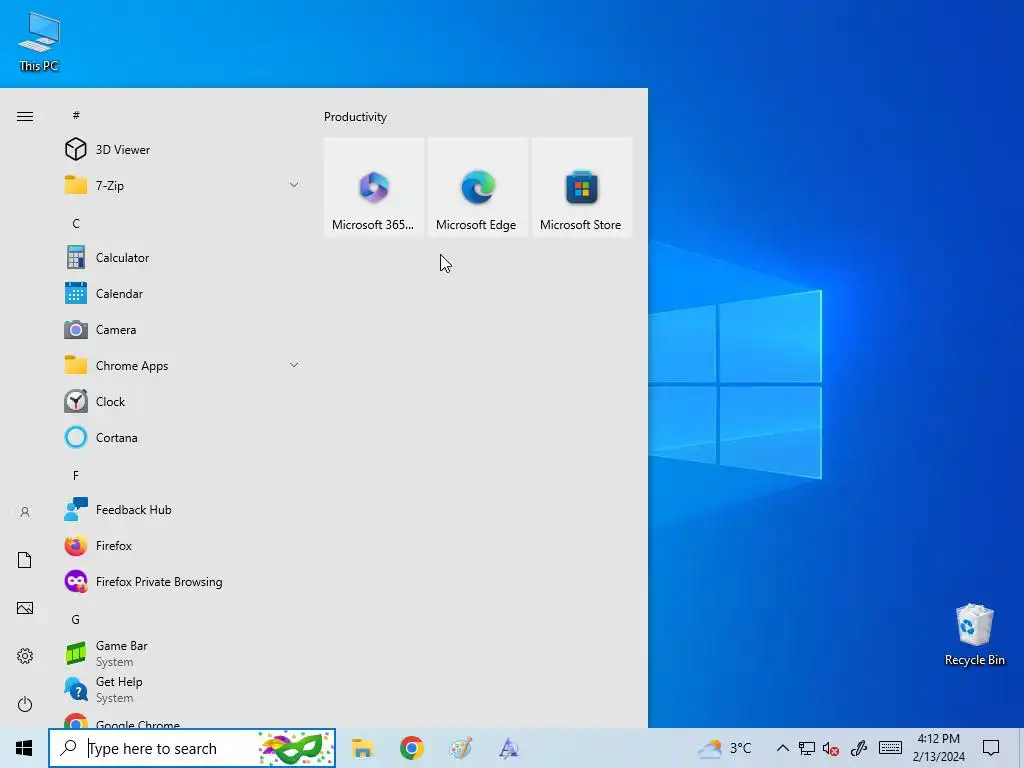Open File Explorer from the taskbar
1024x768 pixels.
362,748
